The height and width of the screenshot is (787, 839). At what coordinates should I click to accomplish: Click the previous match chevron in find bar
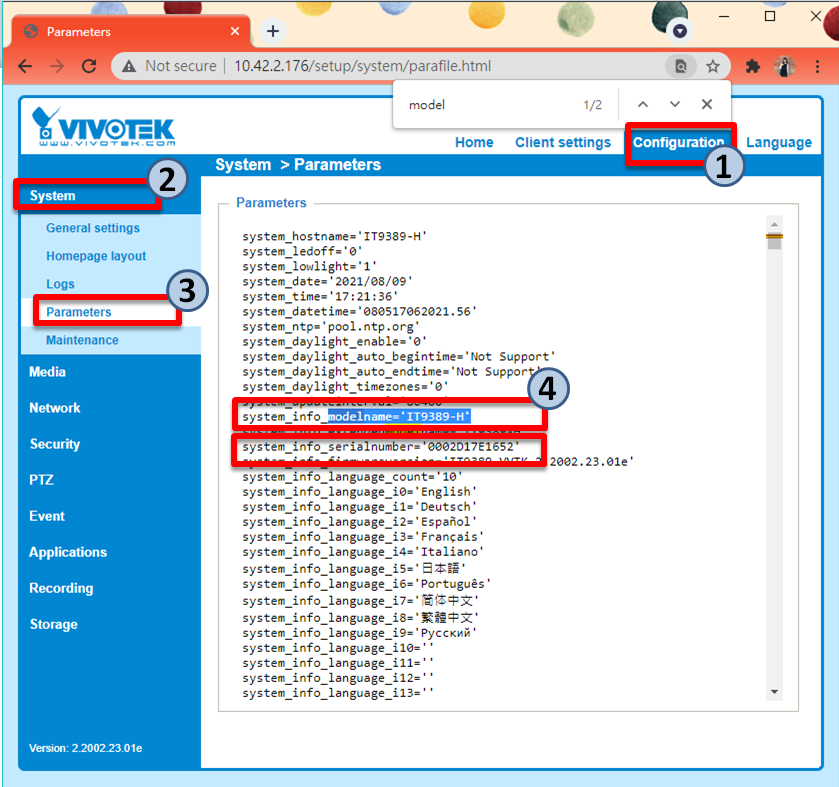(x=642, y=104)
